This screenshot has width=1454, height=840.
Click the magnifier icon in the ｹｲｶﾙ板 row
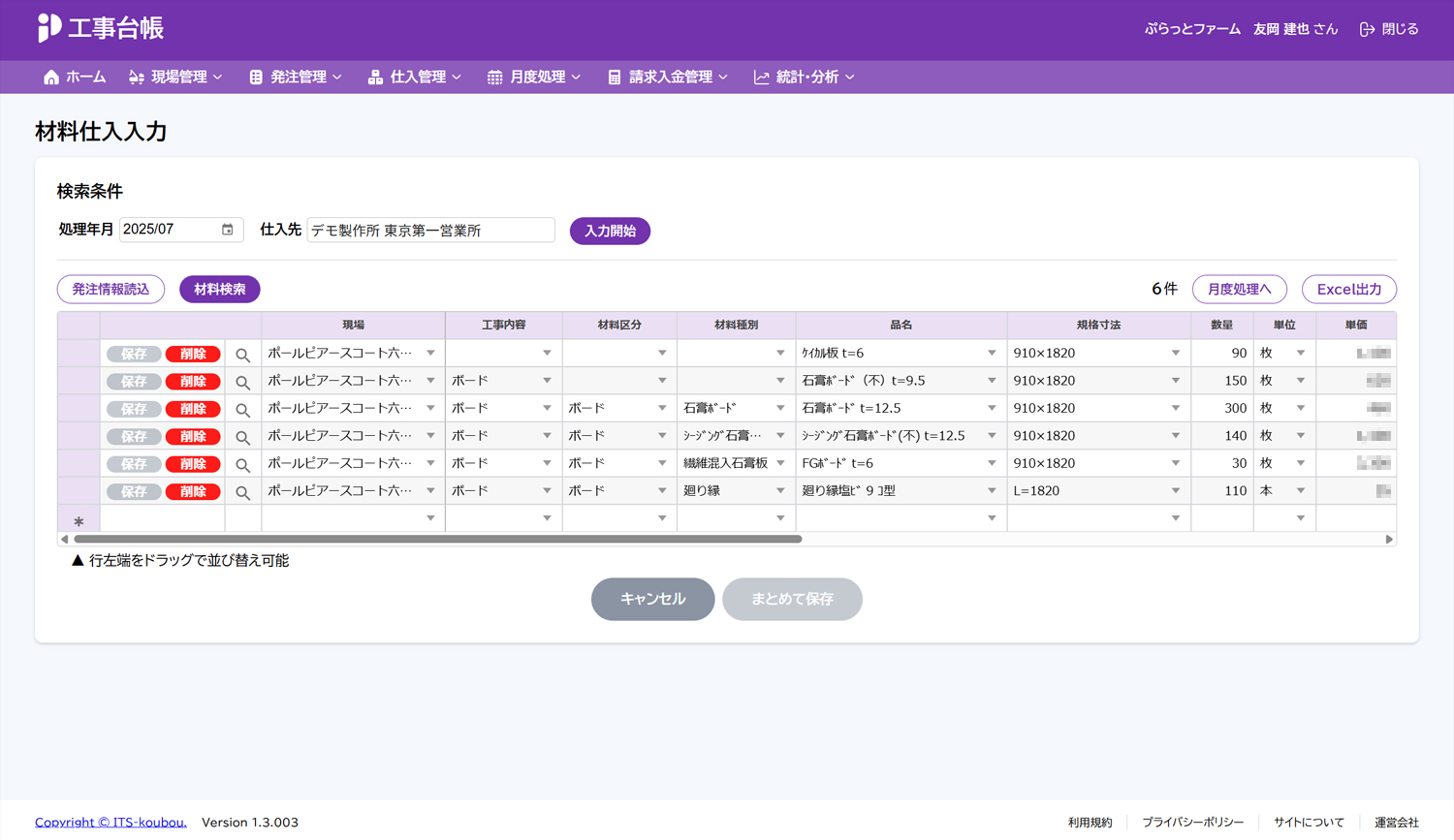click(243, 355)
